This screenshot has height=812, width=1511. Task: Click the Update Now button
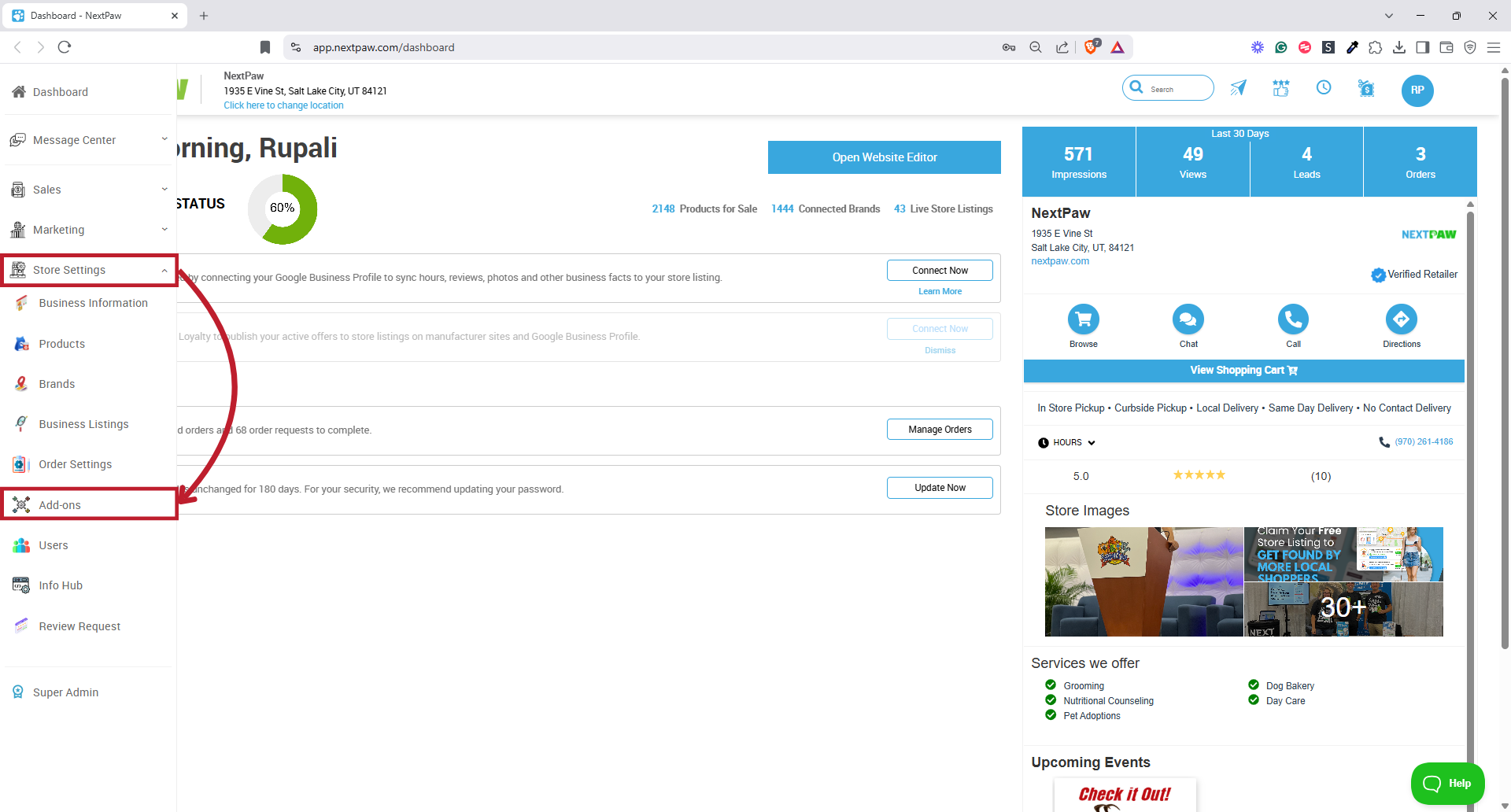pos(940,488)
